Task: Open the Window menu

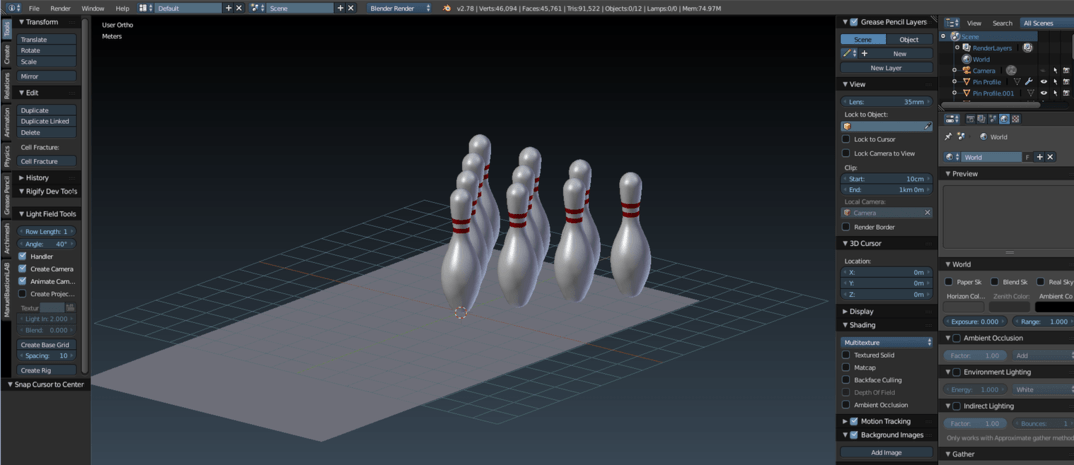Action: (92, 8)
